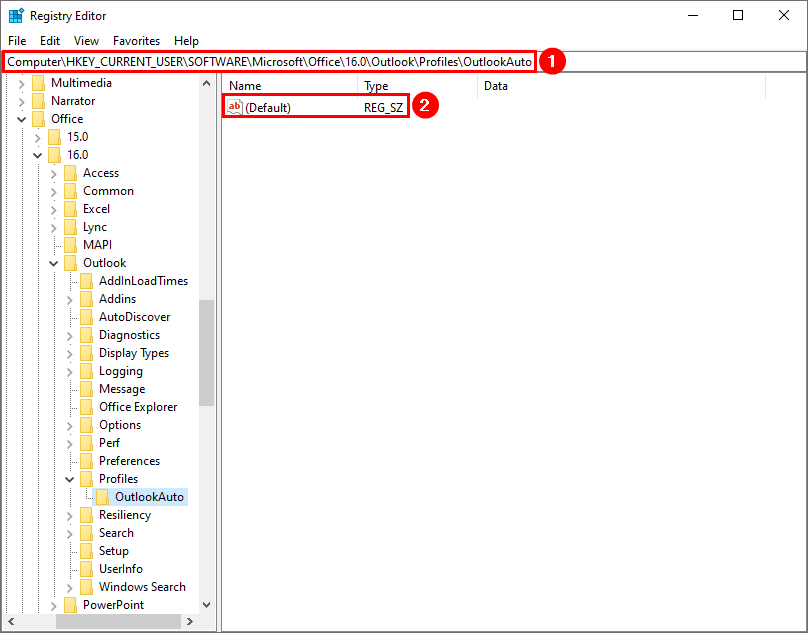
Task: Expand the PowerPoint key
Action: click(x=54, y=606)
